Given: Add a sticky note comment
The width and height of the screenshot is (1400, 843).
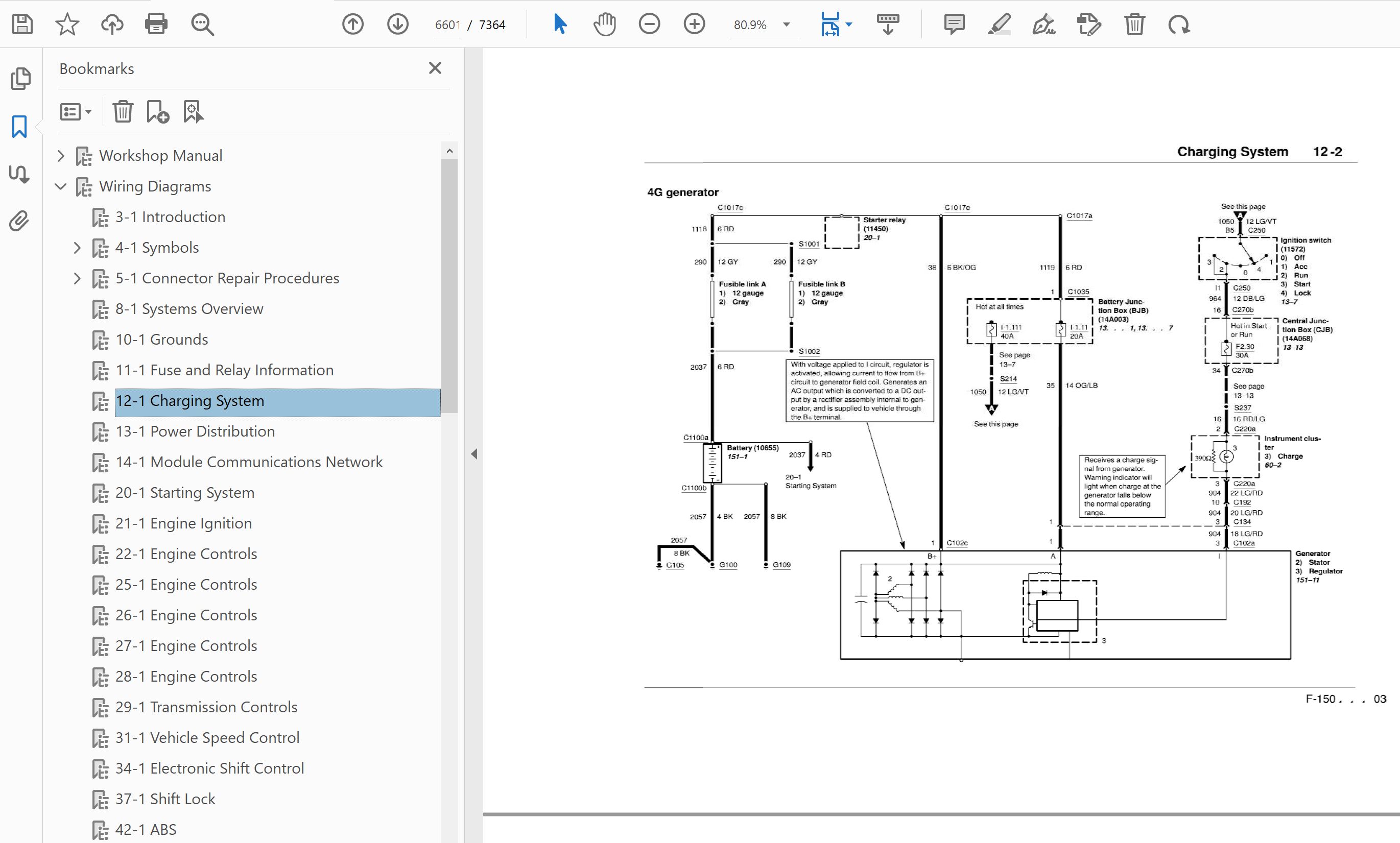Looking at the screenshot, I should (x=954, y=25).
